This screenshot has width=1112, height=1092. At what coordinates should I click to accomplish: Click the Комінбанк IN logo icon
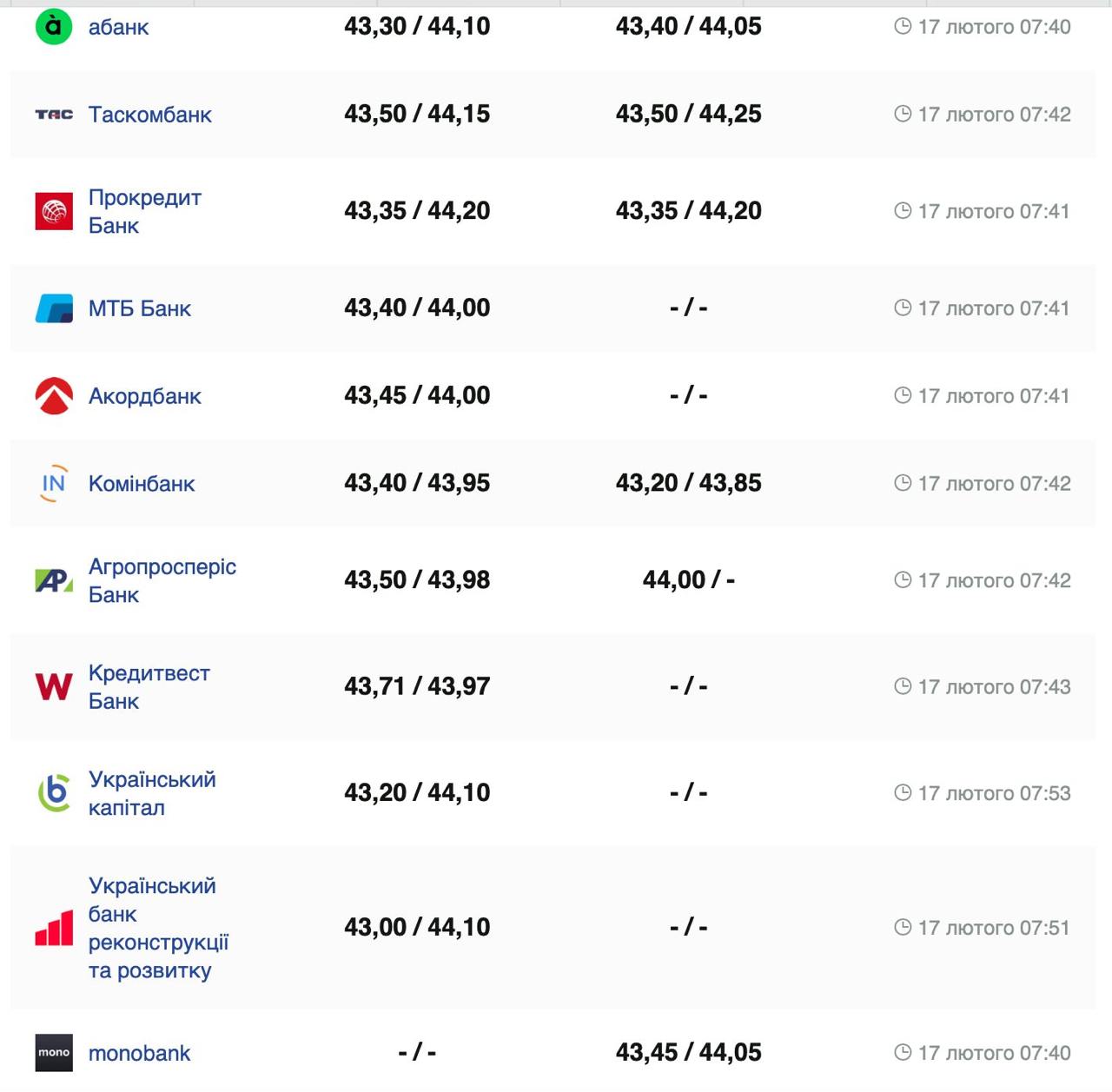pos(54,483)
